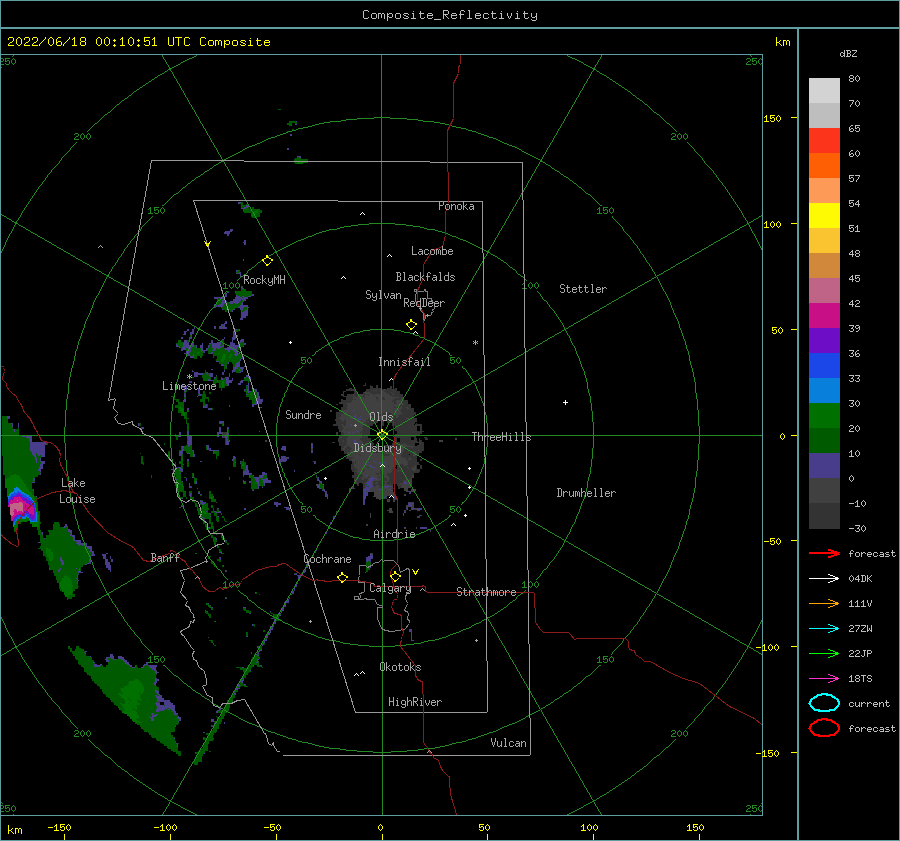
Task: Click the Sundre label
Action: click(x=303, y=414)
